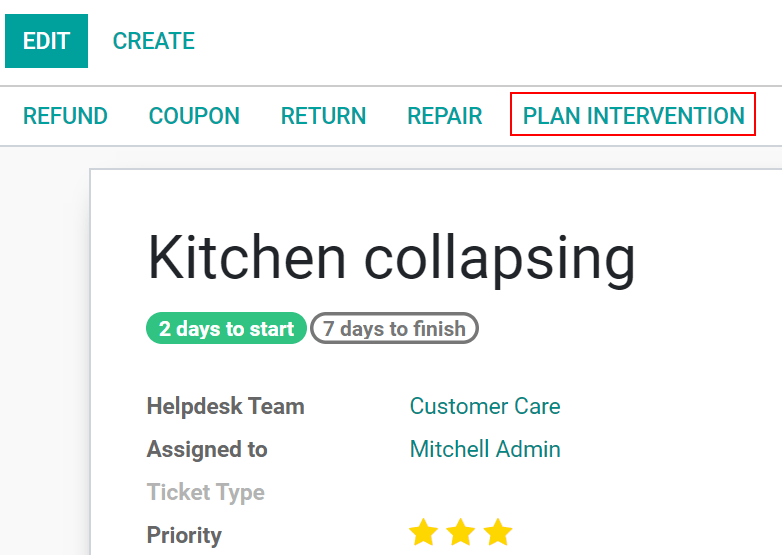This screenshot has width=782, height=555.
Task: Click the 'Kitchen collapsing' ticket title
Action: click(x=391, y=258)
